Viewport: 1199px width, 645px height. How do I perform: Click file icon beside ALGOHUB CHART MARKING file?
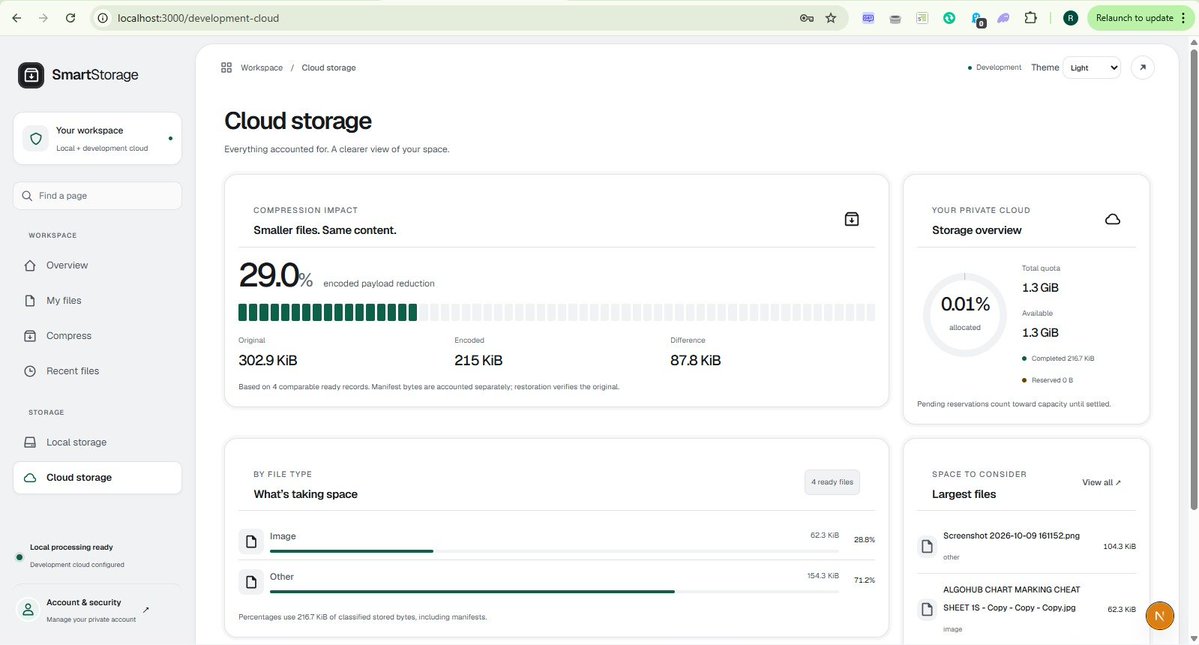click(x=927, y=609)
